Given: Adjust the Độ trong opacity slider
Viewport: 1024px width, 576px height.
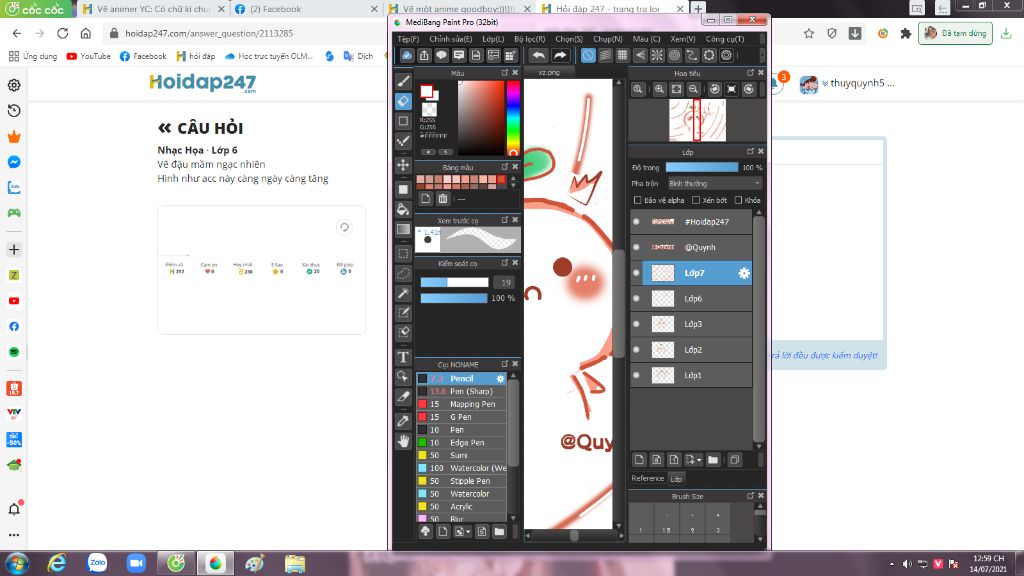Looking at the screenshot, I should click(x=701, y=168).
